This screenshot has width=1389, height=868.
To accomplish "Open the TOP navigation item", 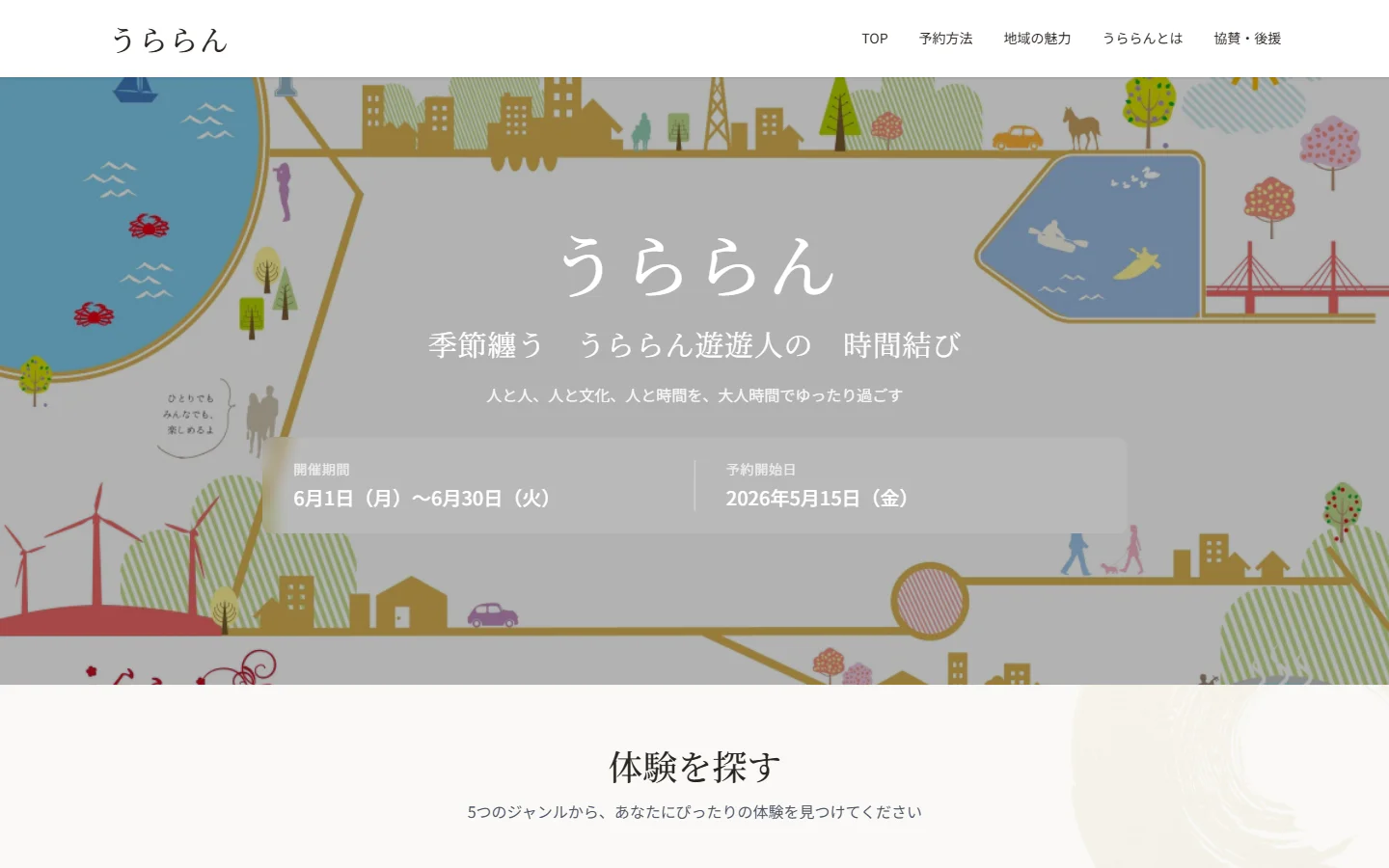I will tap(875, 39).
